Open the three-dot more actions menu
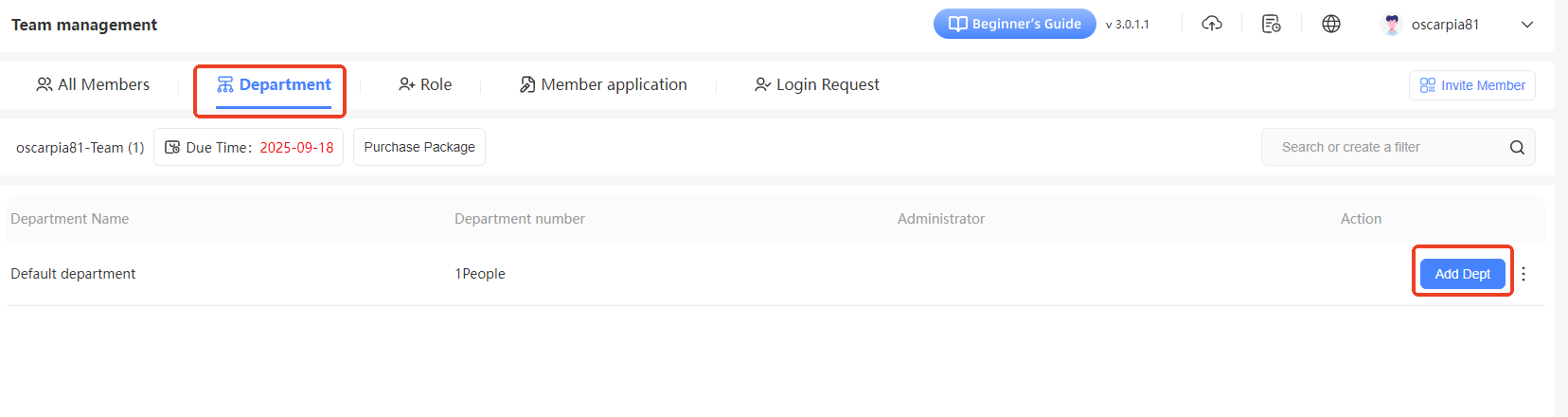 [x=1523, y=274]
